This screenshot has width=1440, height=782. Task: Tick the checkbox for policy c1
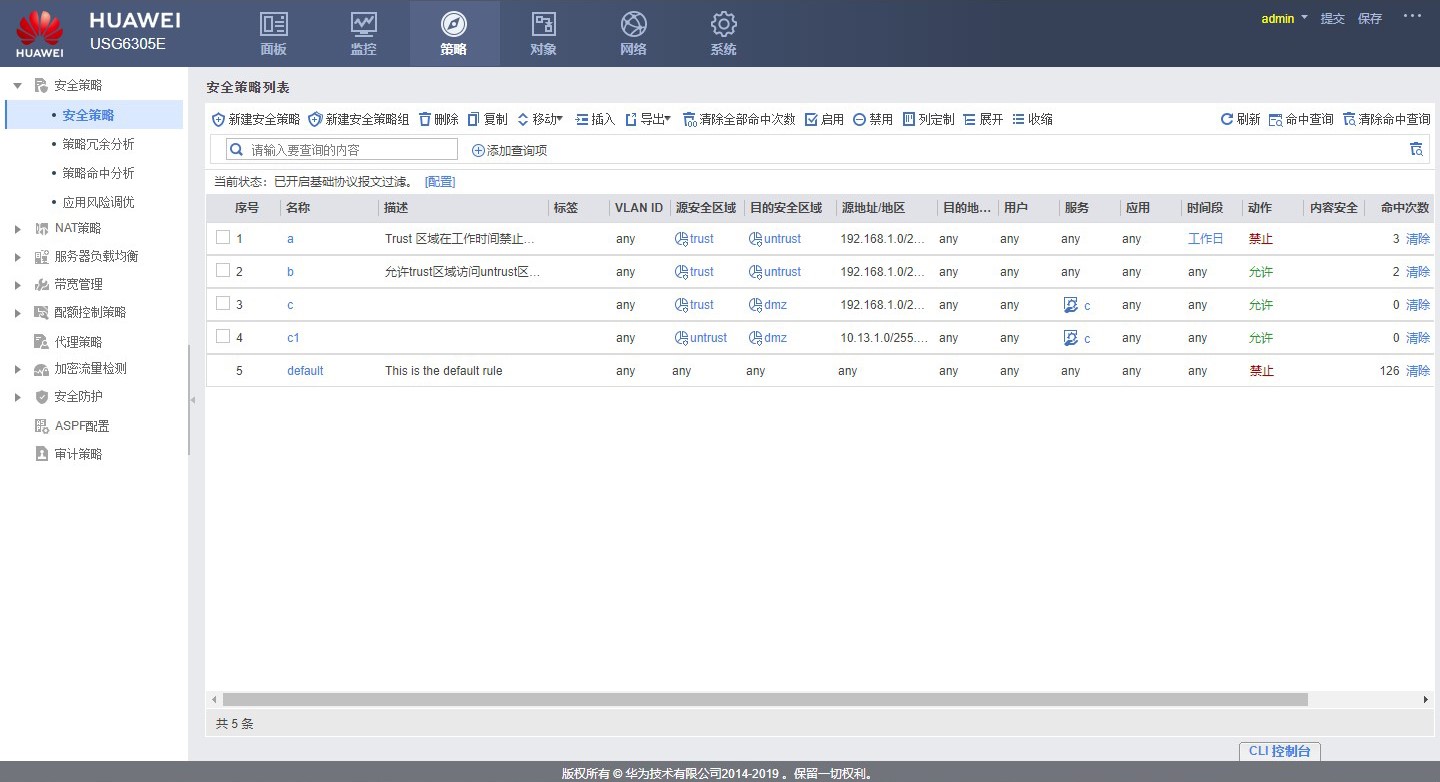(x=223, y=337)
